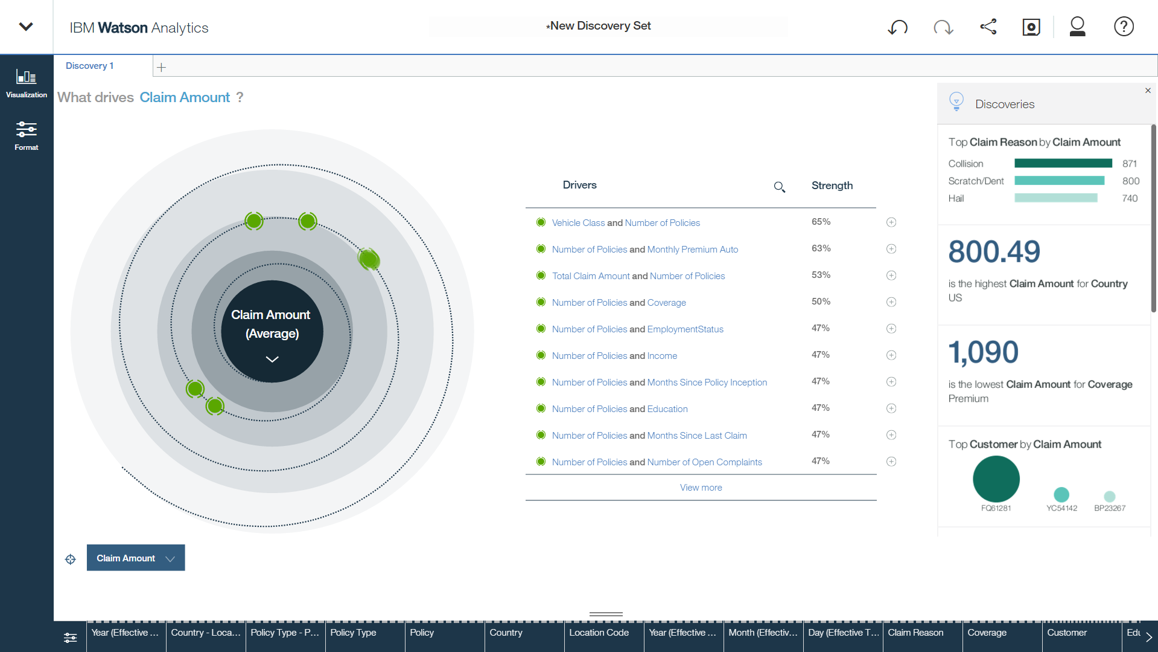
Task: Switch to the Discovery 1 tab
Action: point(91,65)
